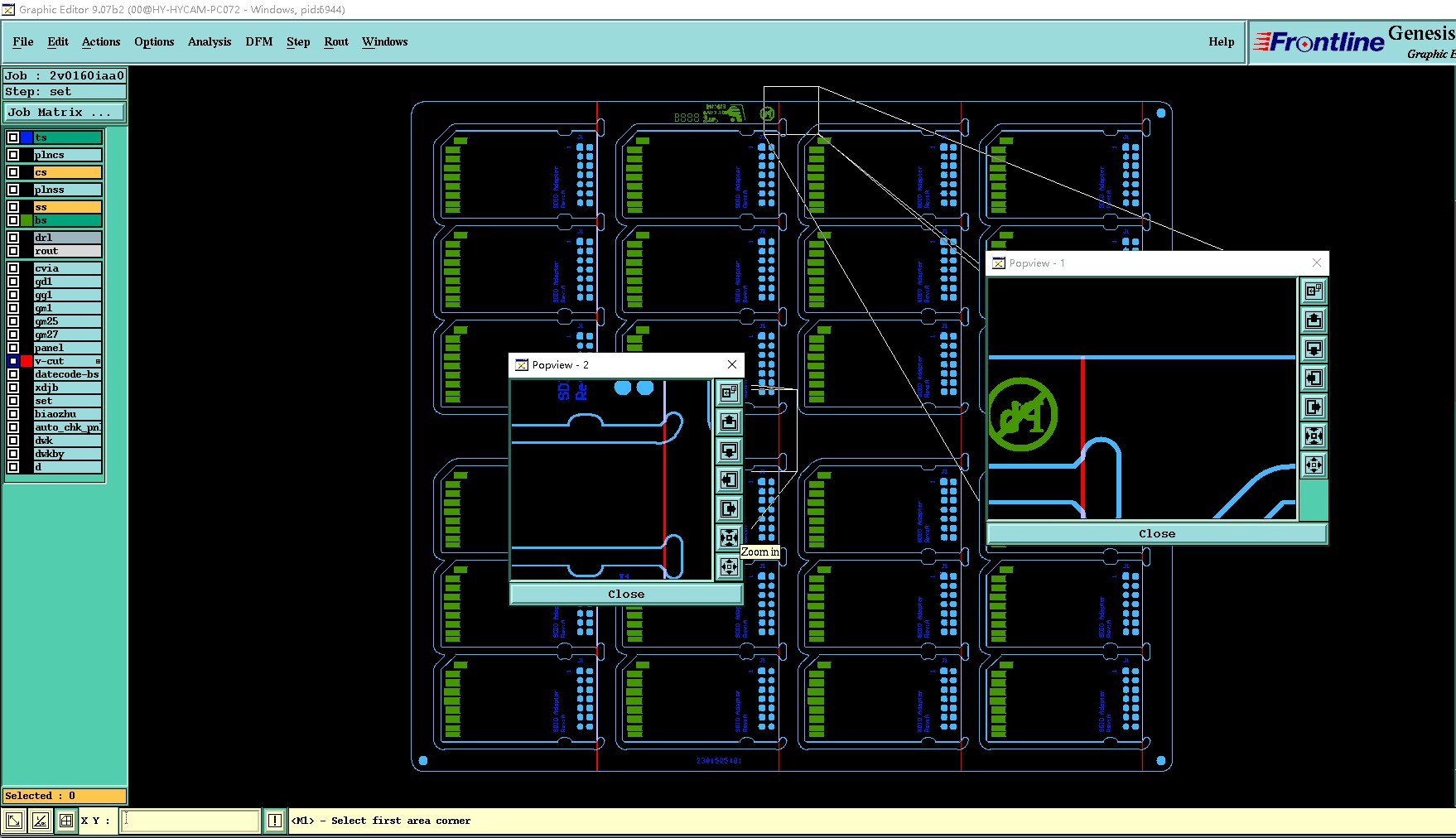Screen dimensions: 1456x838
Task: Open the Help menu
Action: 1221,41
